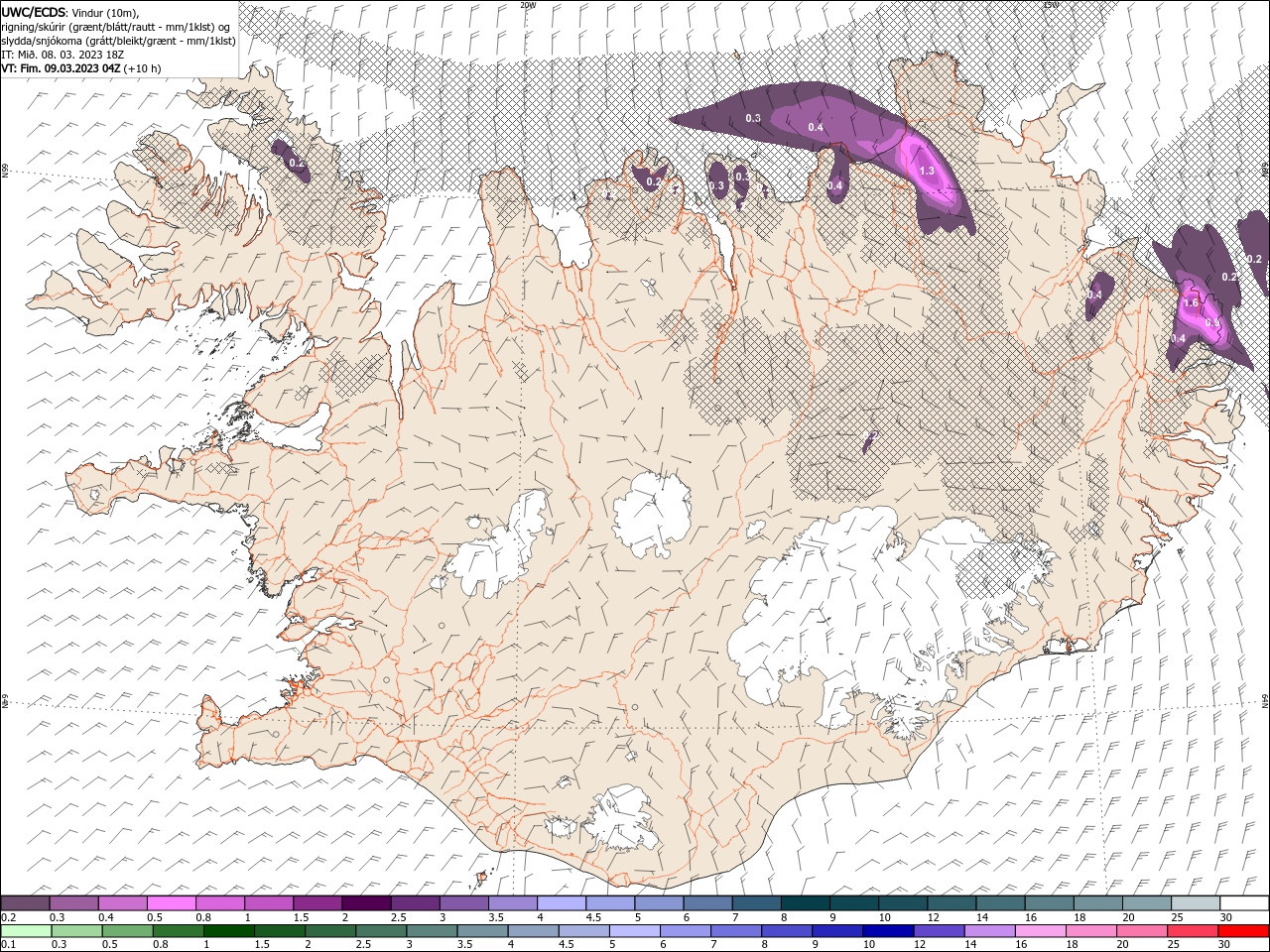The image size is (1270, 952).
Task: Pick lower legend green swatch between 0.5 and 0.8
Action: click(128, 931)
